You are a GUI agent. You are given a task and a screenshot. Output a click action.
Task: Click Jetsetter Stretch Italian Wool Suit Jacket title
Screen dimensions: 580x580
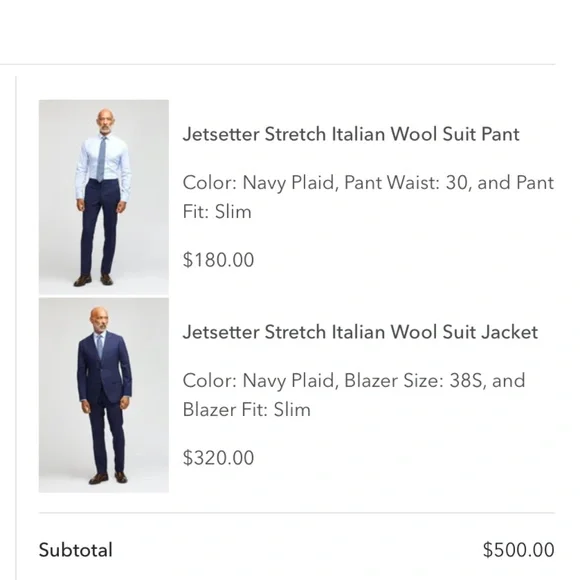tap(360, 332)
